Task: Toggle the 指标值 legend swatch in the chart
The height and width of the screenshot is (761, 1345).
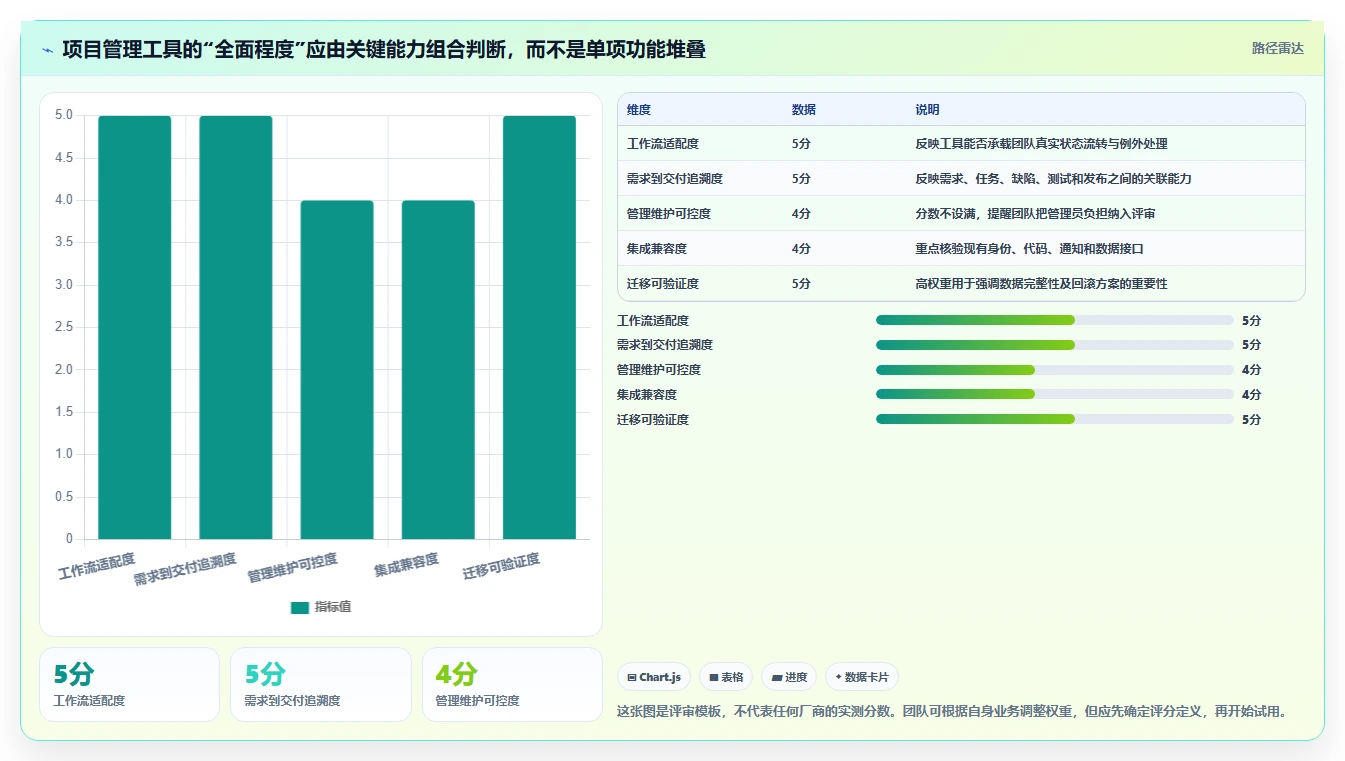Action: pyautogui.click(x=300, y=607)
